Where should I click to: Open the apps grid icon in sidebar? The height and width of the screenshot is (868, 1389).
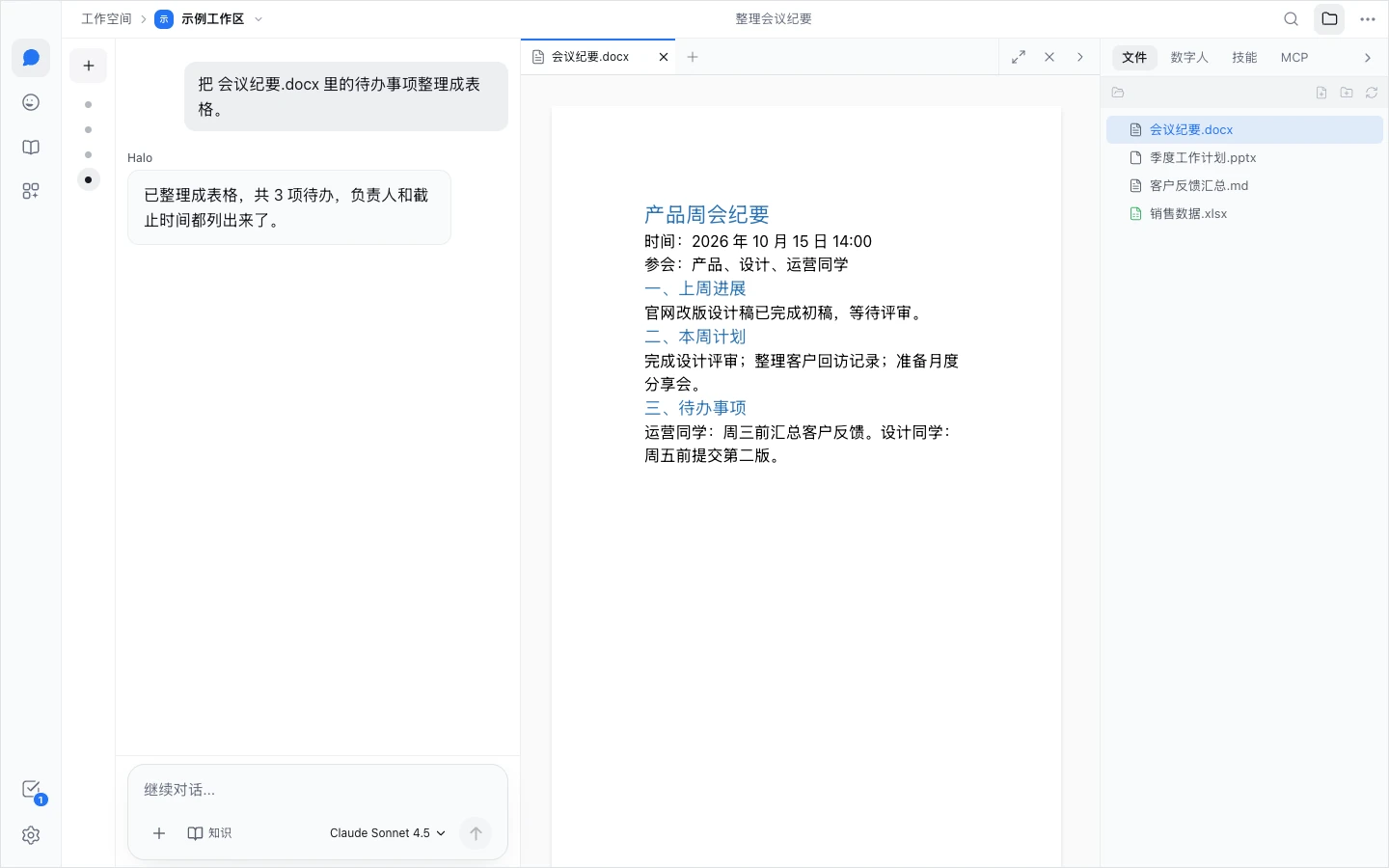[31, 191]
